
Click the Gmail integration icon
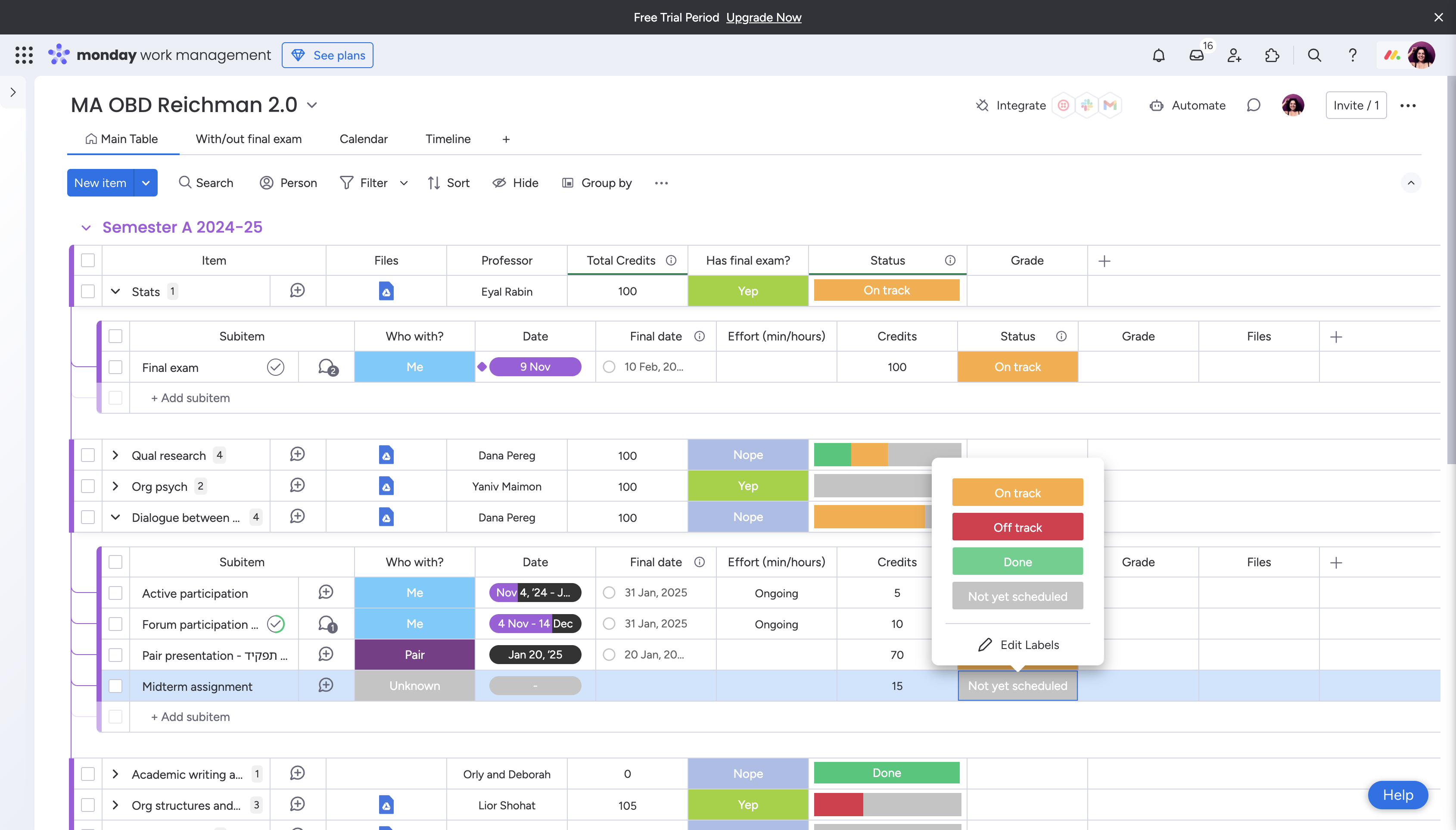click(x=1110, y=106)
